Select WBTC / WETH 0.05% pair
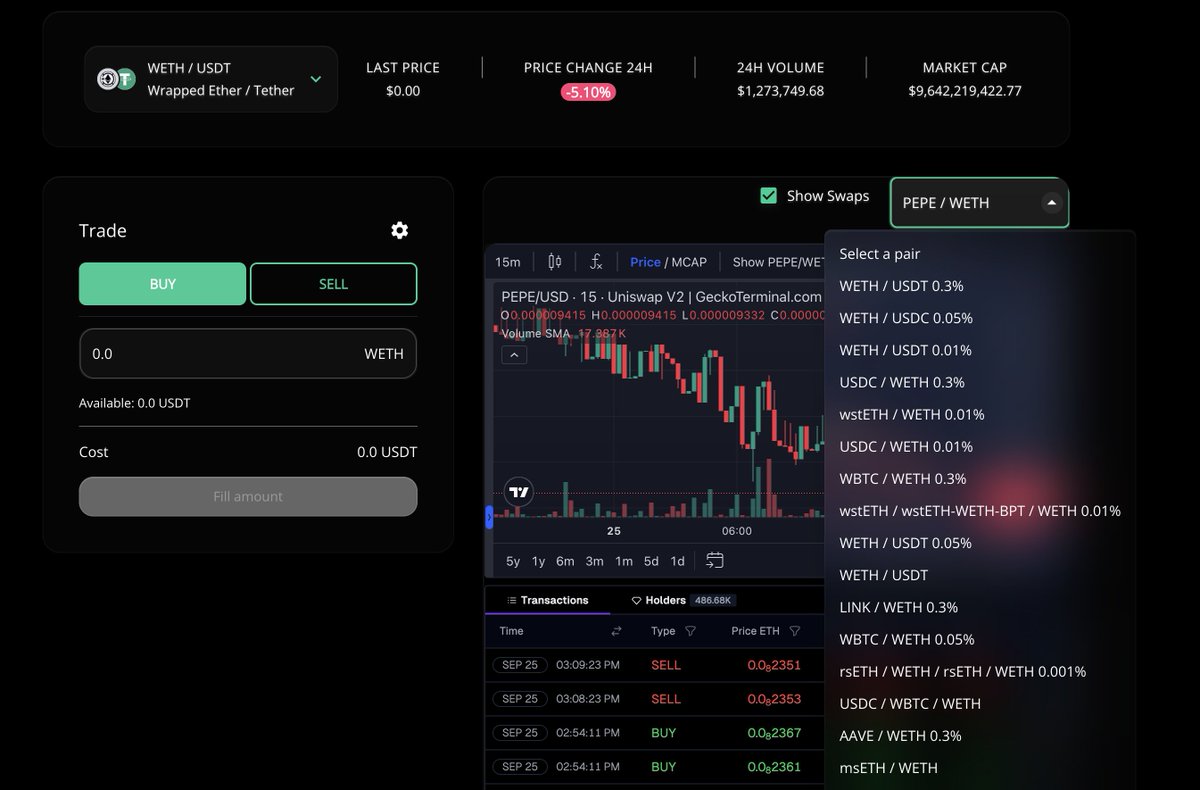1200x790 pixels. 907,639
